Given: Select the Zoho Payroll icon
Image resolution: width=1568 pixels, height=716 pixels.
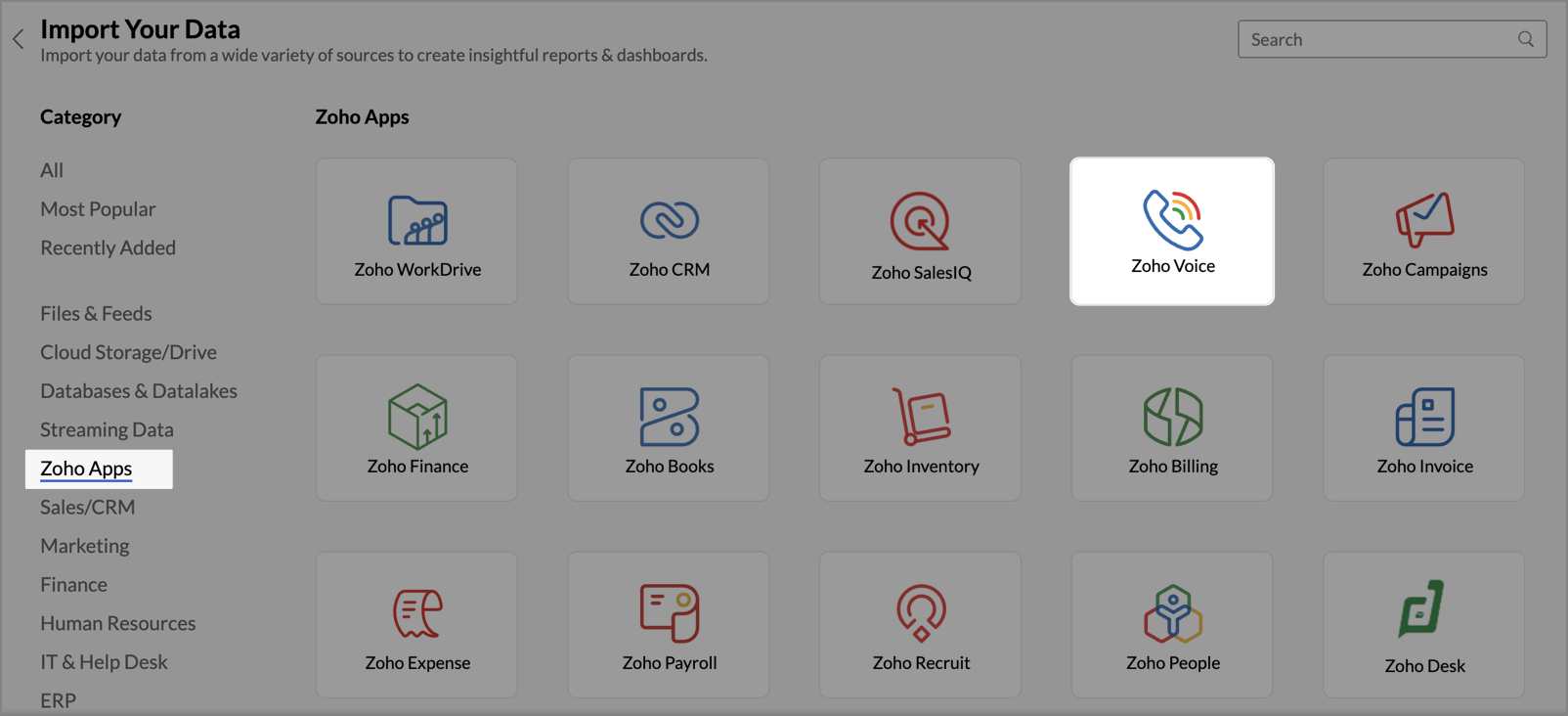Looking at the screenshot, I should [670, 613].
